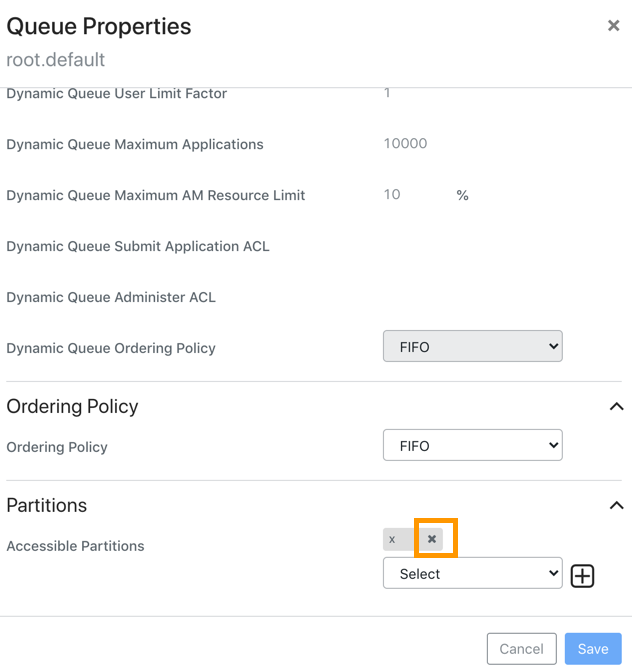Viewport: 632px width, 671px height.
Task: Collapse the Ordering Policy section
Action: tap(616, 406)
